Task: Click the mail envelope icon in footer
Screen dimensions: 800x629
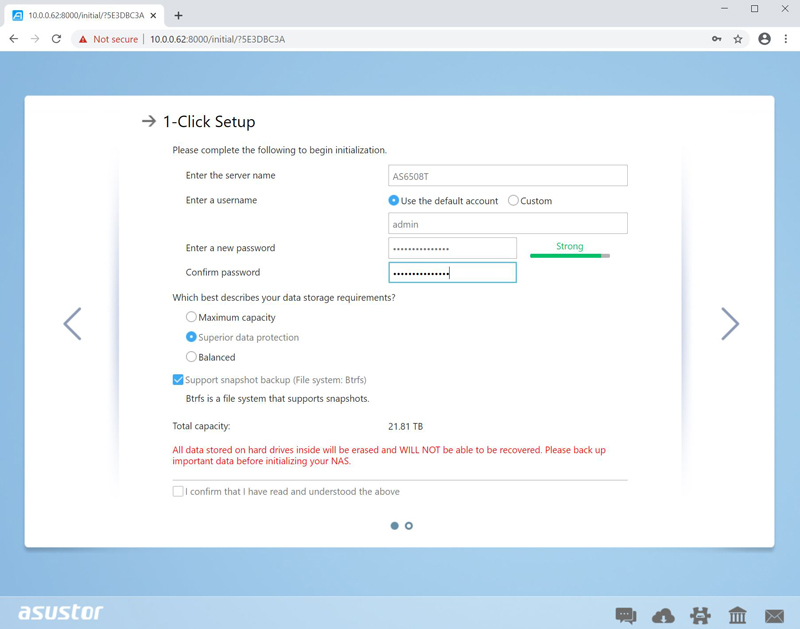Action: pos(774,616)
